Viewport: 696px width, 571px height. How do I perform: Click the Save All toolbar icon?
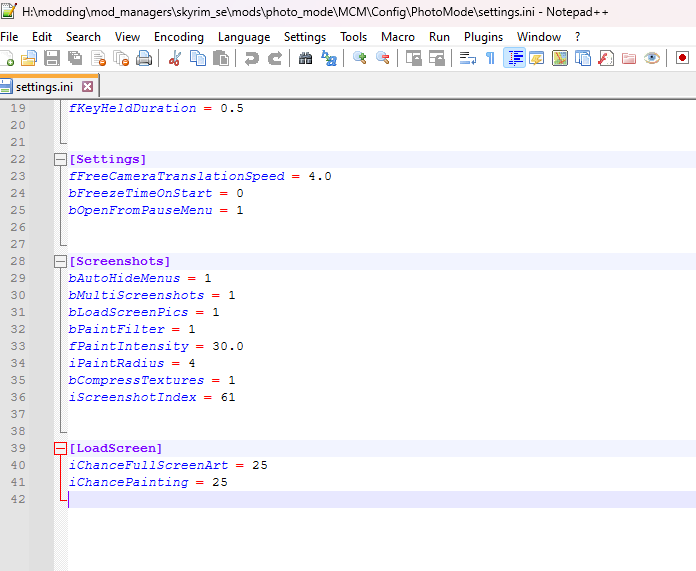coord(75,58)
